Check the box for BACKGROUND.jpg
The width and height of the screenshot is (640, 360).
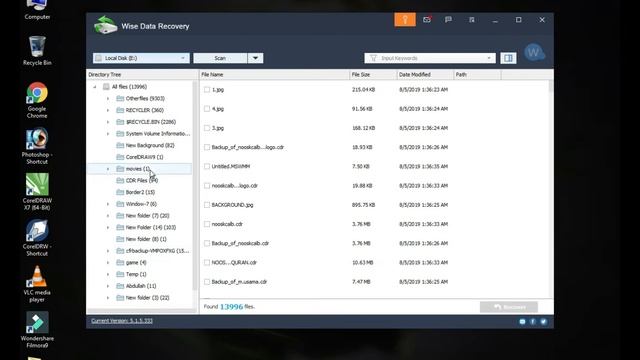tap(207, 205)
